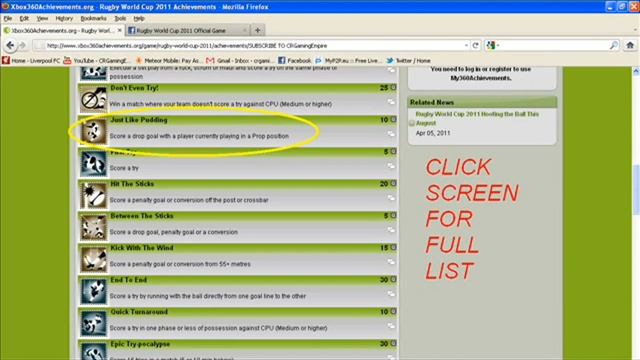Click comment icon on Hit The Sticks row
This screenshot has height=360, width=640.
(x=391, y=198)
